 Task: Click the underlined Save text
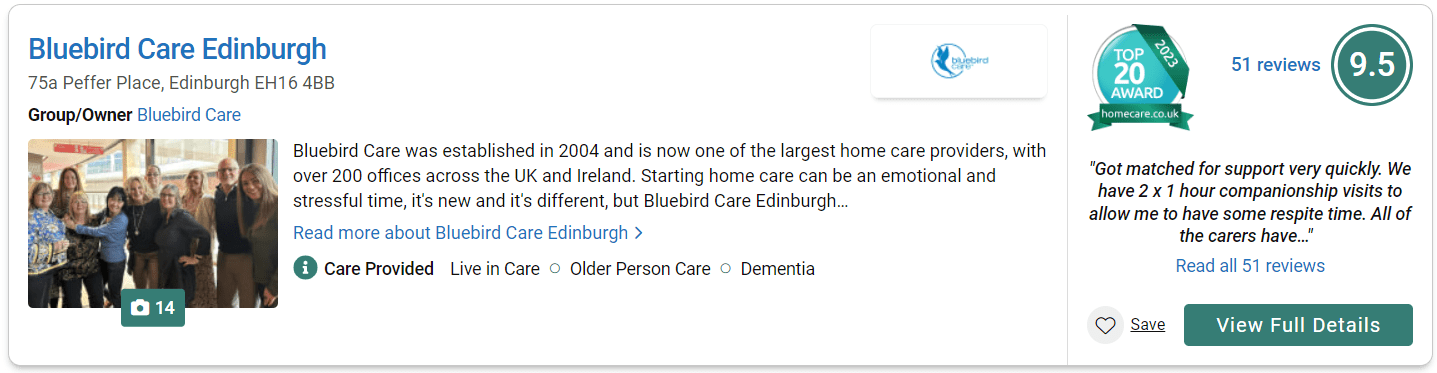click(x=1148, y=324)
